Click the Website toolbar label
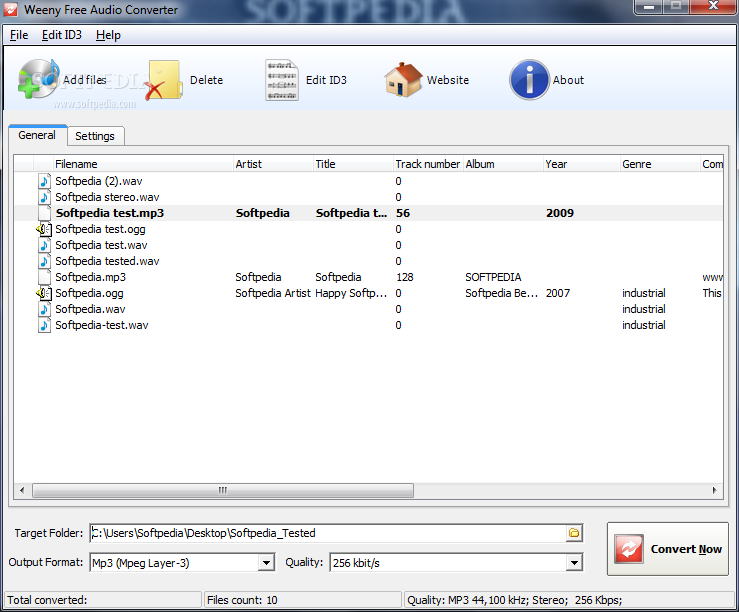Screen dimensions: 739x612 click(x=448, y=80)
